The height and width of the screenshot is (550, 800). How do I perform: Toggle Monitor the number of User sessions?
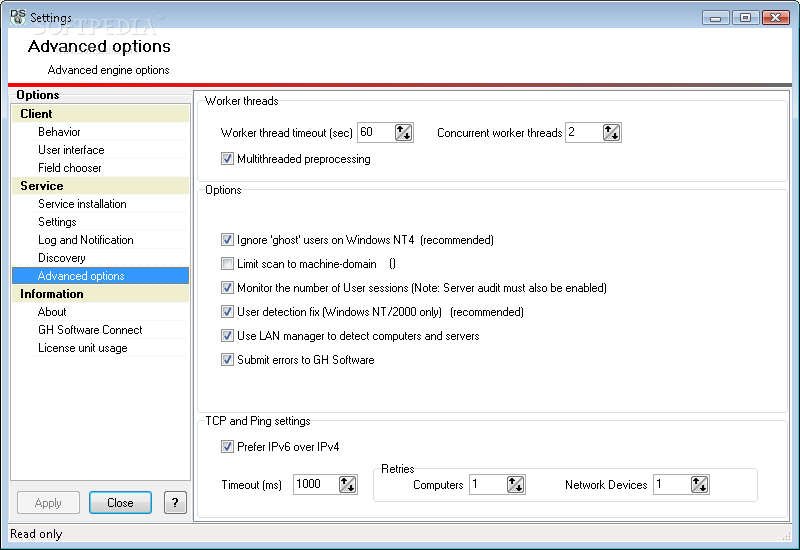[227, 288]
